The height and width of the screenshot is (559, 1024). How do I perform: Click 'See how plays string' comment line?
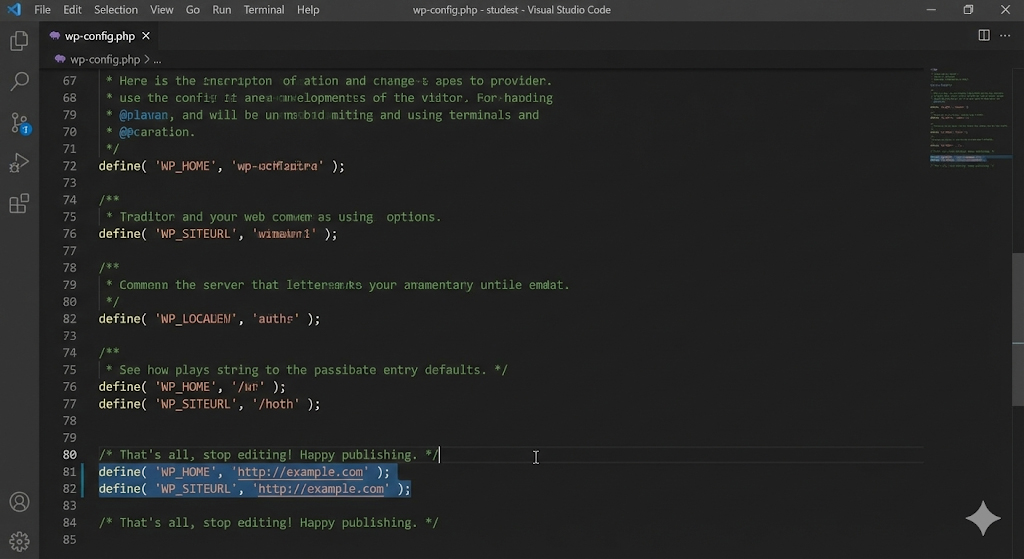pos(306,370)
